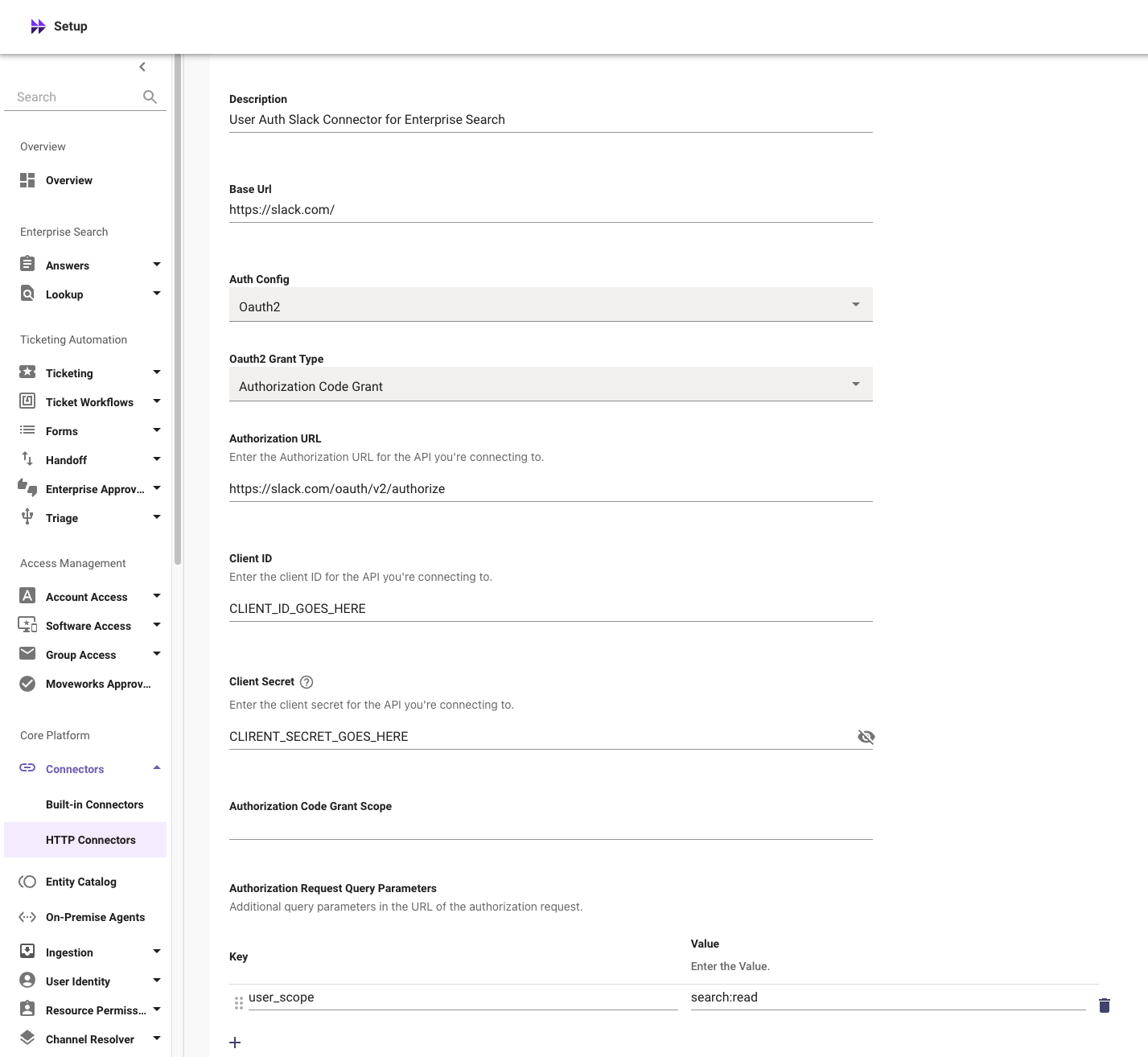Click the Client ID input field
The image size is (1148, 1057).
tap(551, 608)
